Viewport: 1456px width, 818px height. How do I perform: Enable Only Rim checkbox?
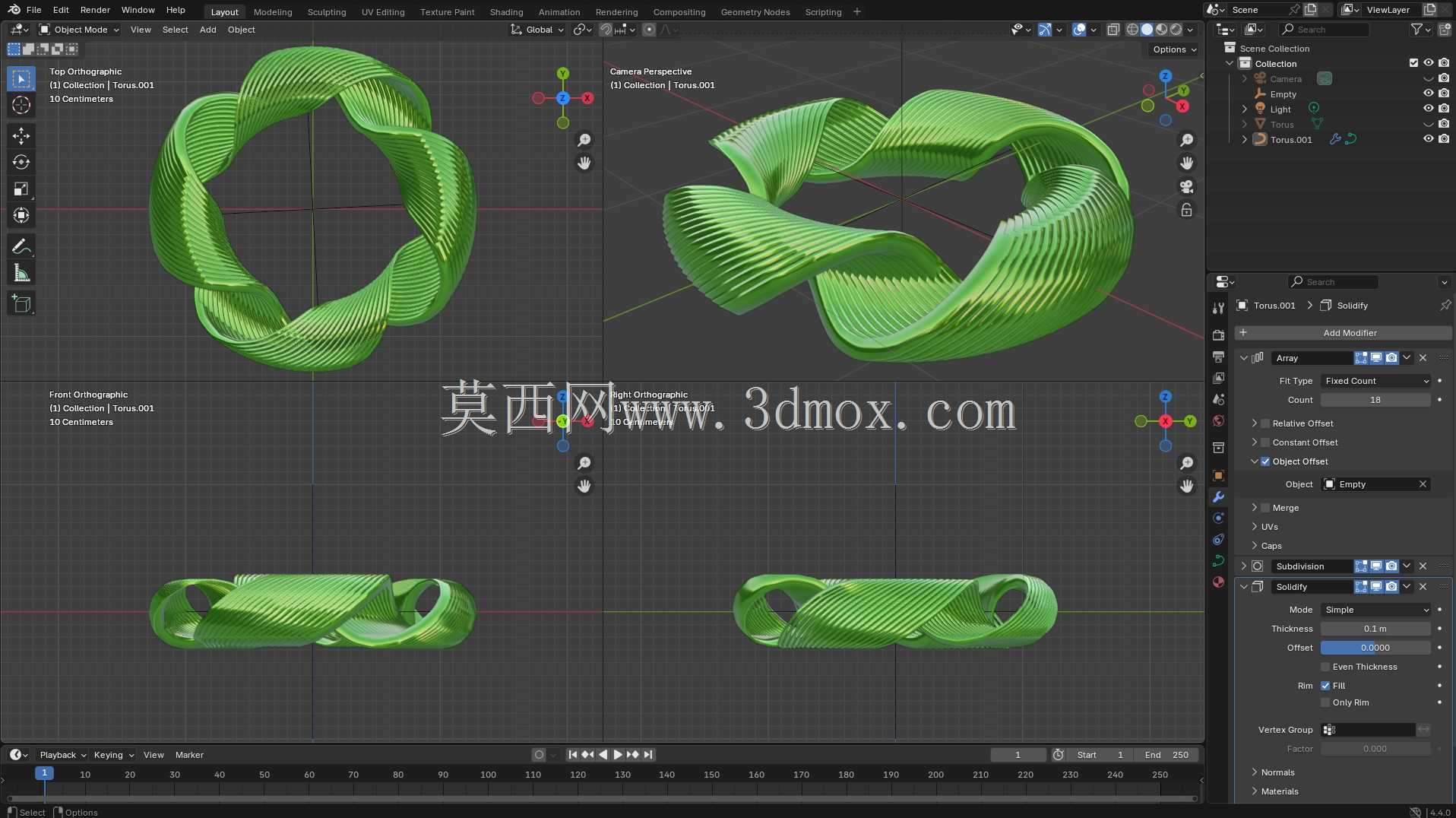click(1325, 702)
